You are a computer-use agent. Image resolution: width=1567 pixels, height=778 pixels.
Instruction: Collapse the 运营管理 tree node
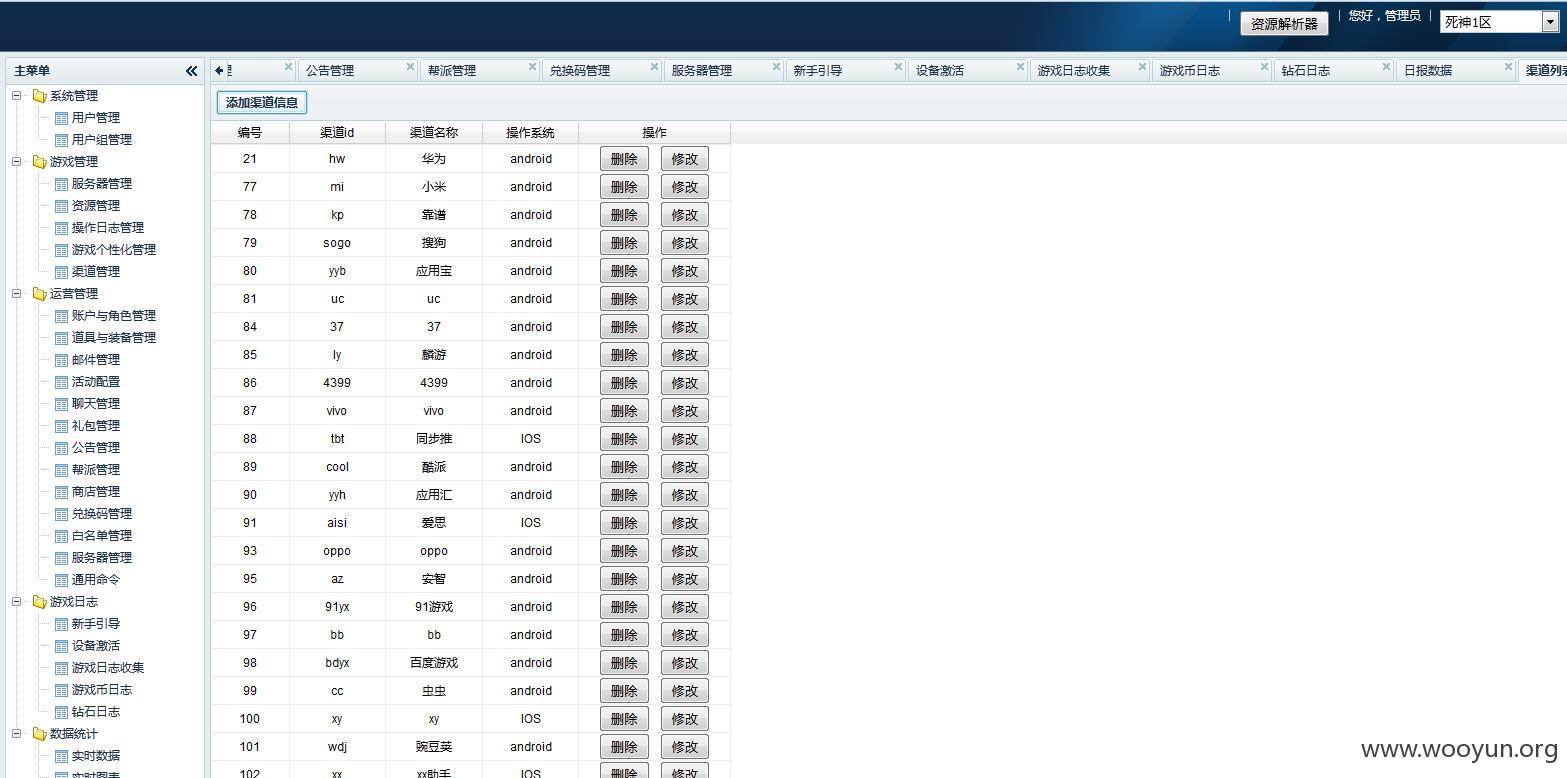17,294
